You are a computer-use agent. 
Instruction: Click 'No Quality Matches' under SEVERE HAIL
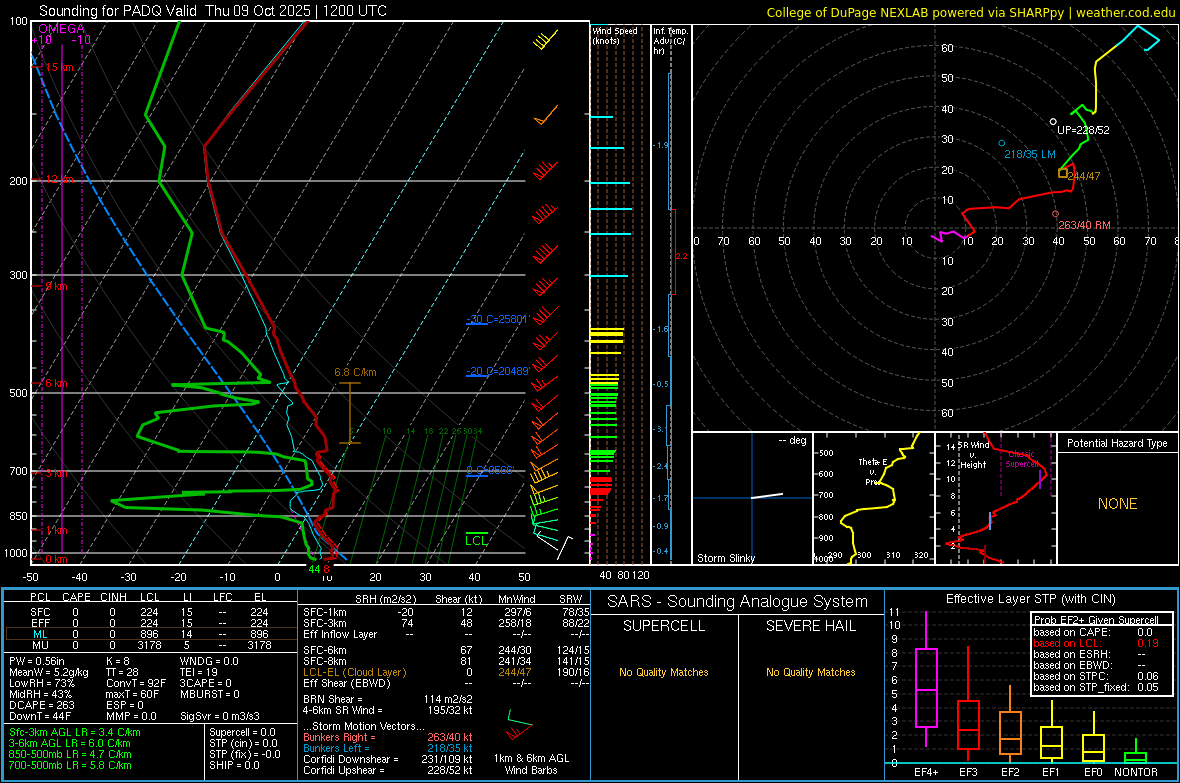810,672
